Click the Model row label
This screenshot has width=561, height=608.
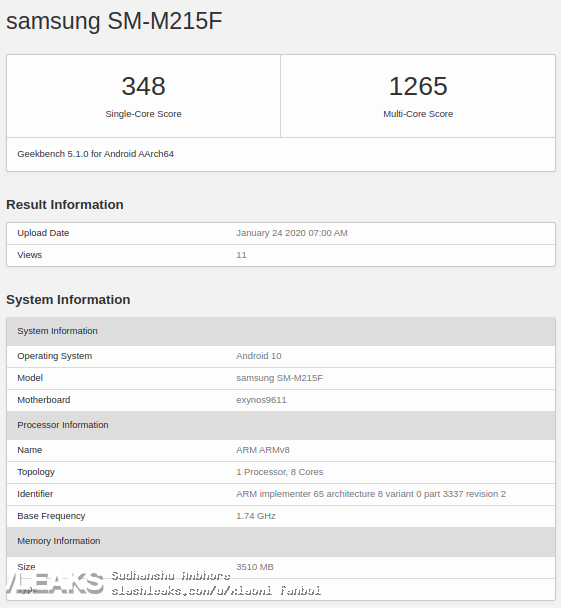(30, 378)
